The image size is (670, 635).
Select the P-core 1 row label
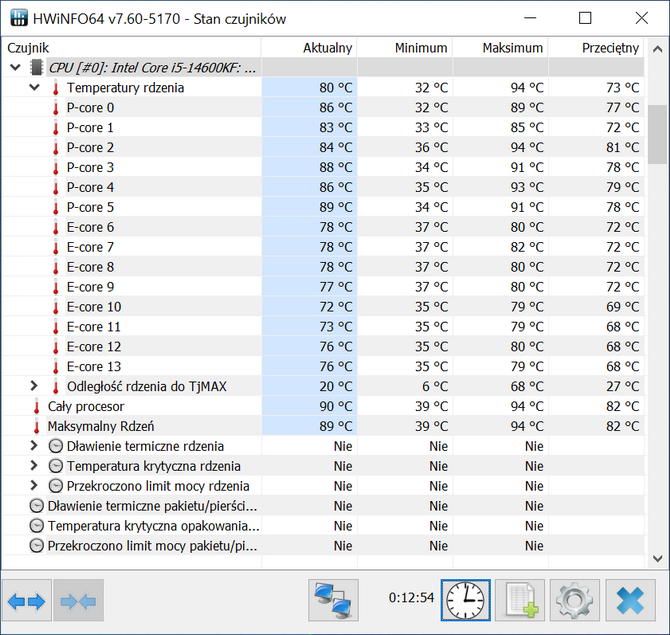tap(90, 128)
